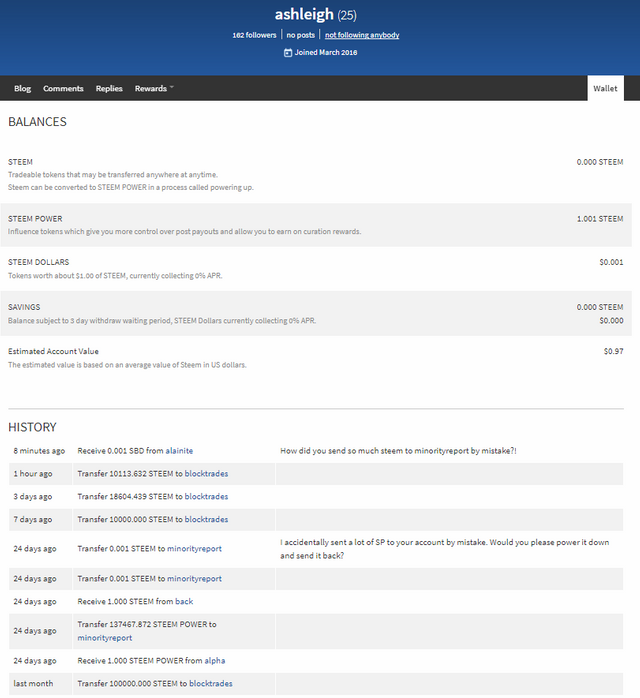640x698 pixels.
Task: Click the 8 minutes ago timestamp
Action: click(39, 450)
